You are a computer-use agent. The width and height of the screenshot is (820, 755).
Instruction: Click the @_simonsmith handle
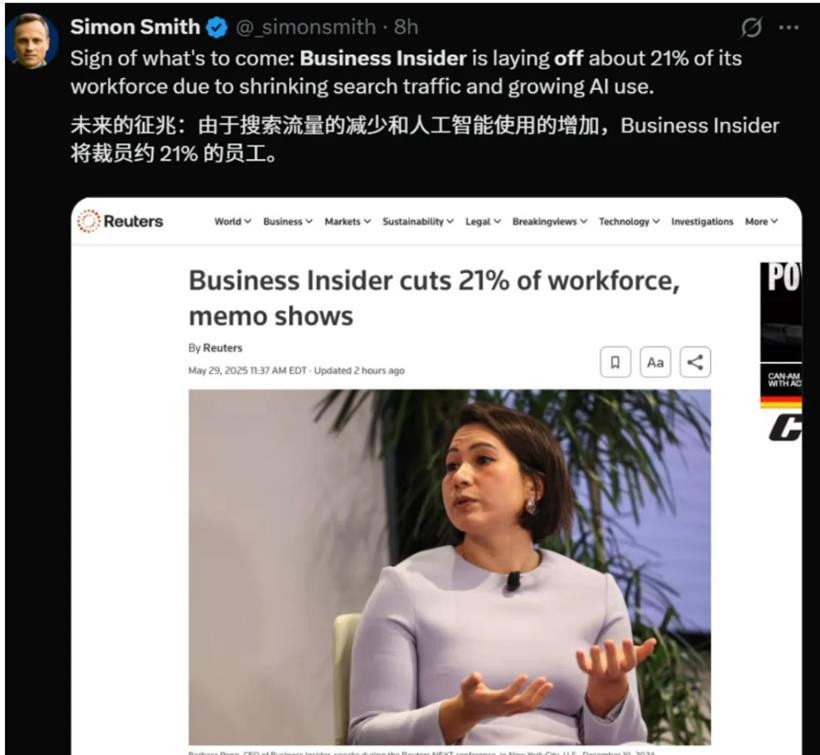click(x=305, y=27)
